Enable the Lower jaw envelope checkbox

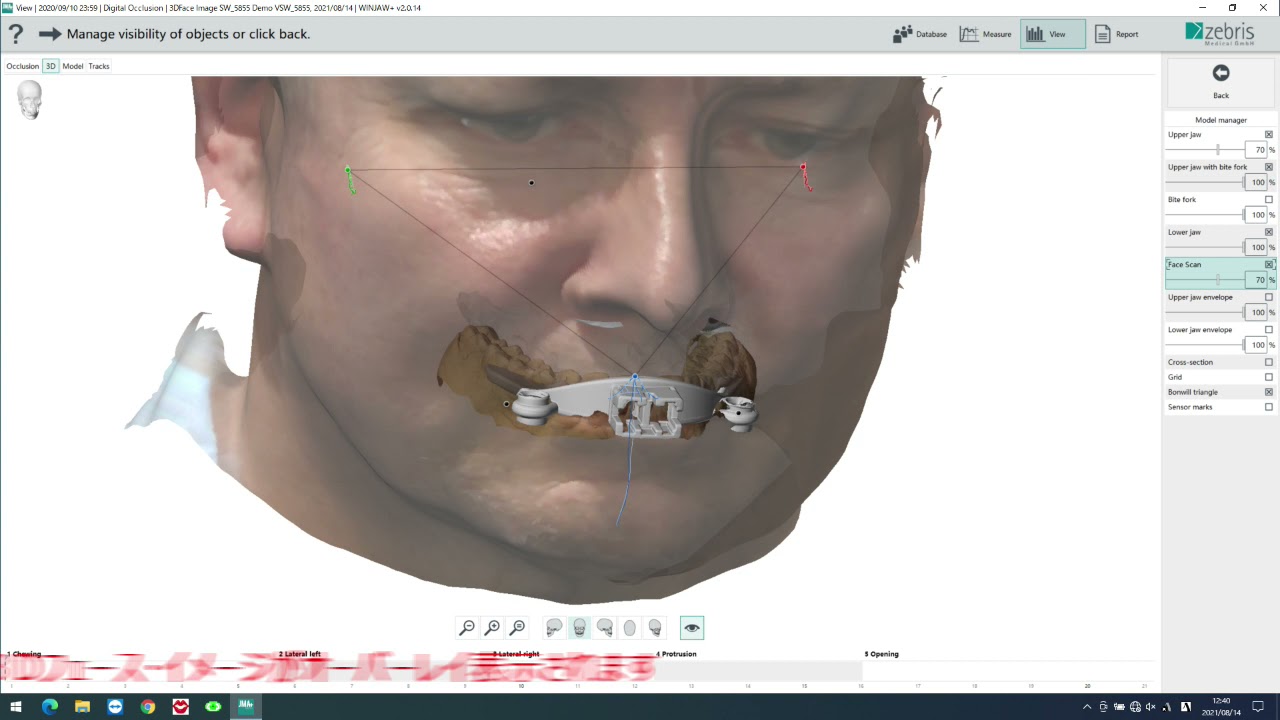tap(1269, 329)
